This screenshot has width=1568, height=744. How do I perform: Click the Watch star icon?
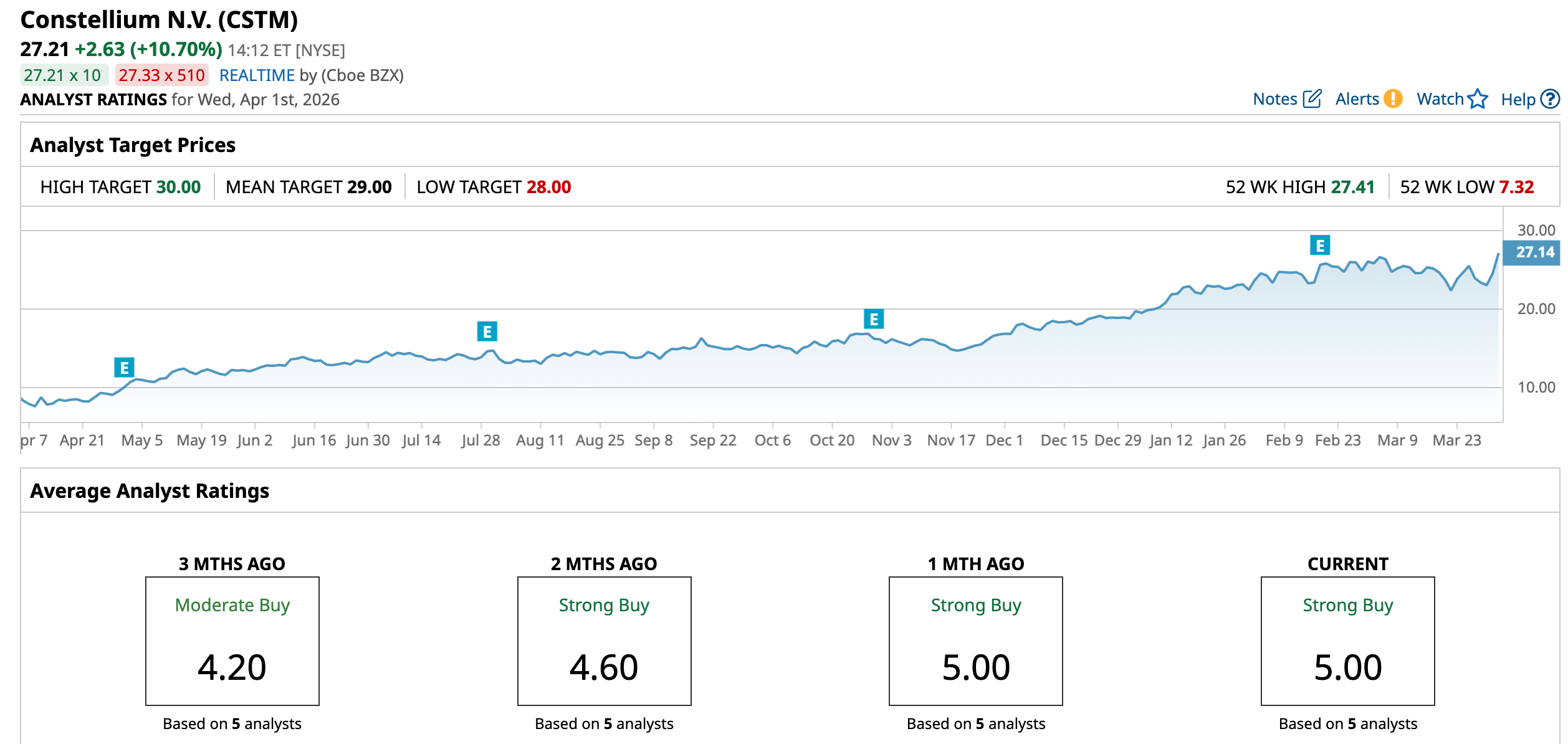(1478, 99)
